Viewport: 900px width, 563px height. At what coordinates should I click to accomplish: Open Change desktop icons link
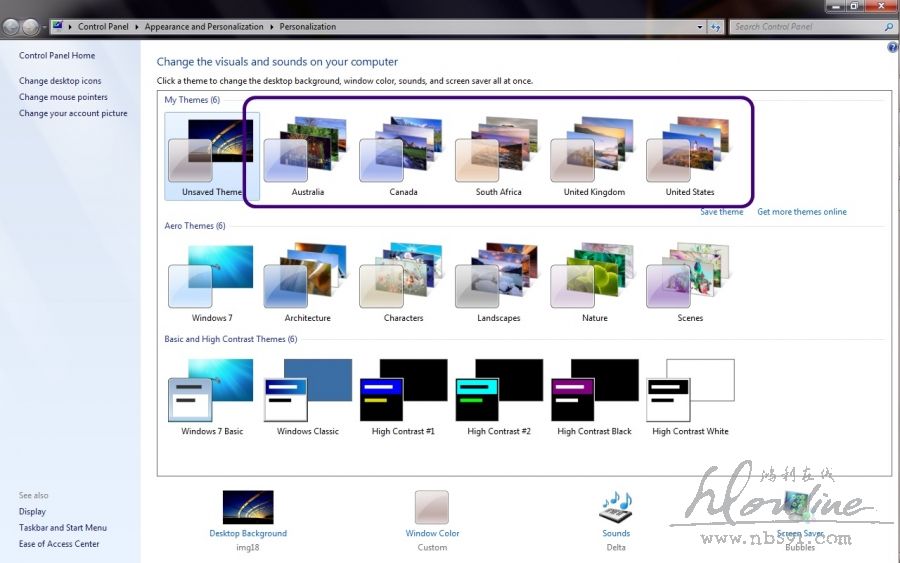pyautogui.click(x=60, y=81)
